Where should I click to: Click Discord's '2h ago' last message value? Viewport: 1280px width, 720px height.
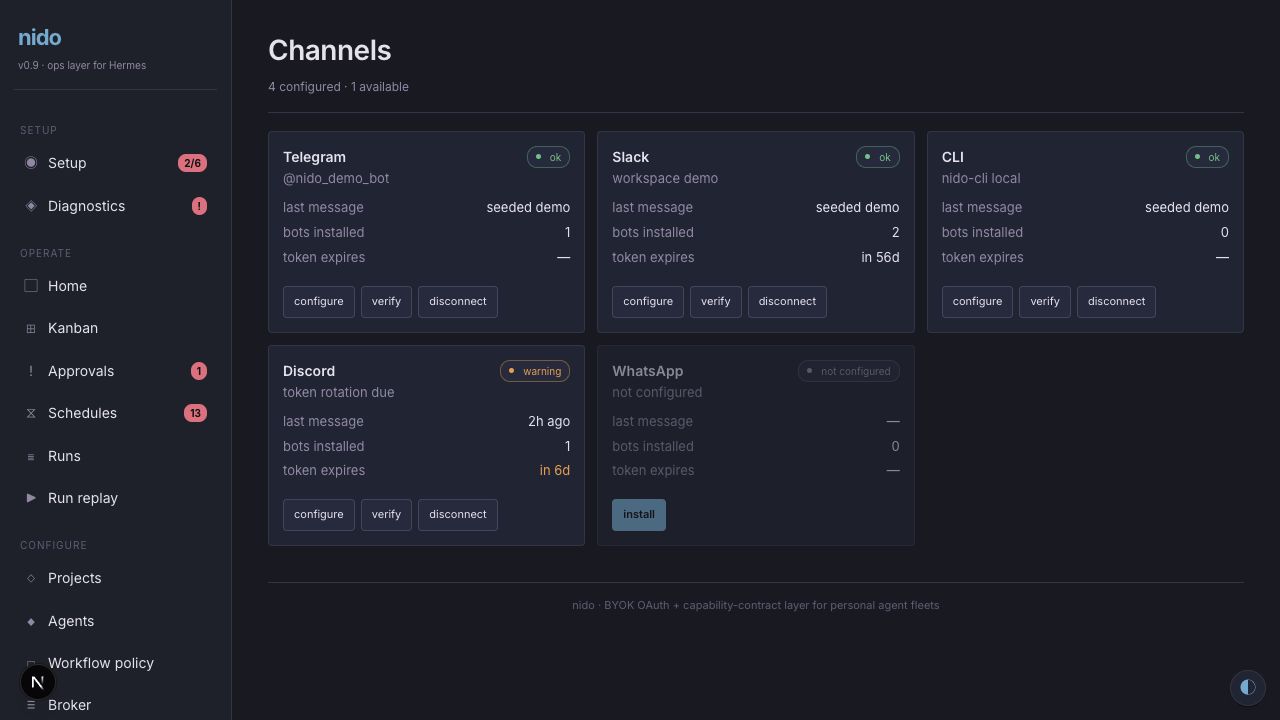[x=549, y=421]
